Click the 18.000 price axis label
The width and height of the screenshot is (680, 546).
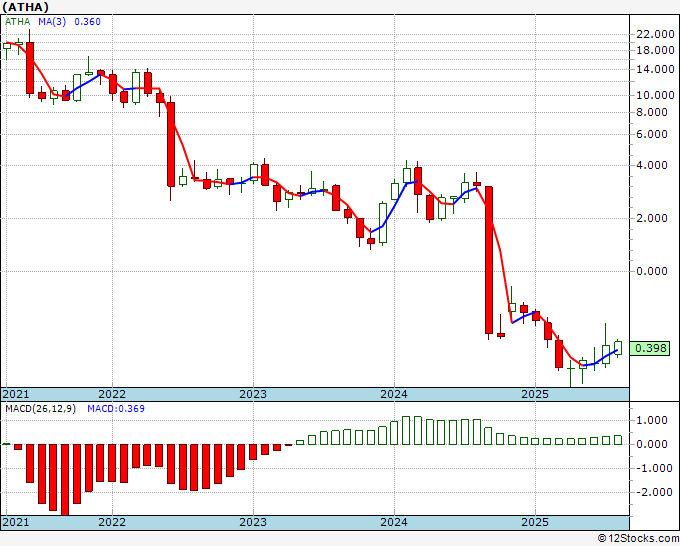coord(655,50)
